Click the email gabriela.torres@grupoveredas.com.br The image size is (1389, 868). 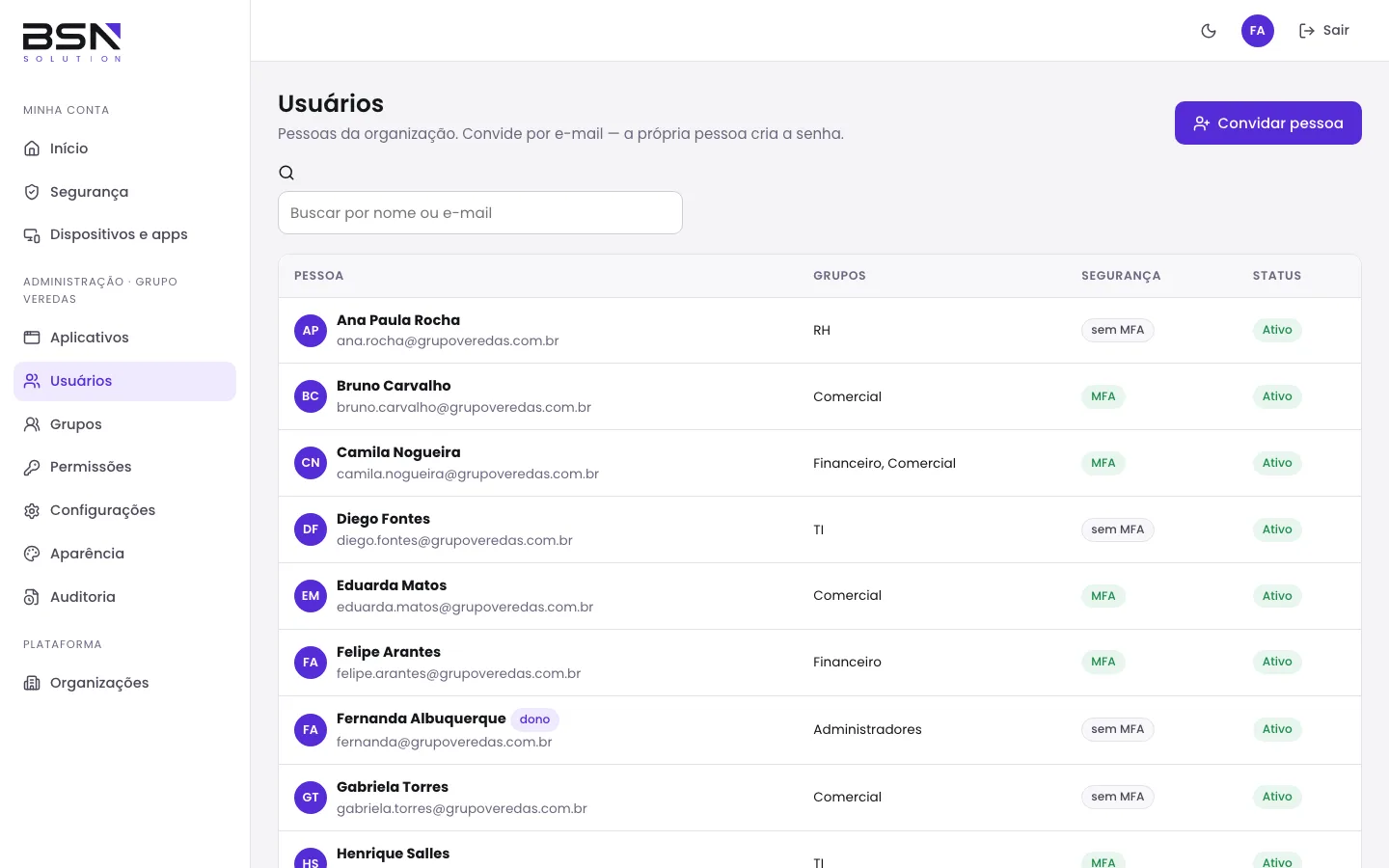(462, 808)
